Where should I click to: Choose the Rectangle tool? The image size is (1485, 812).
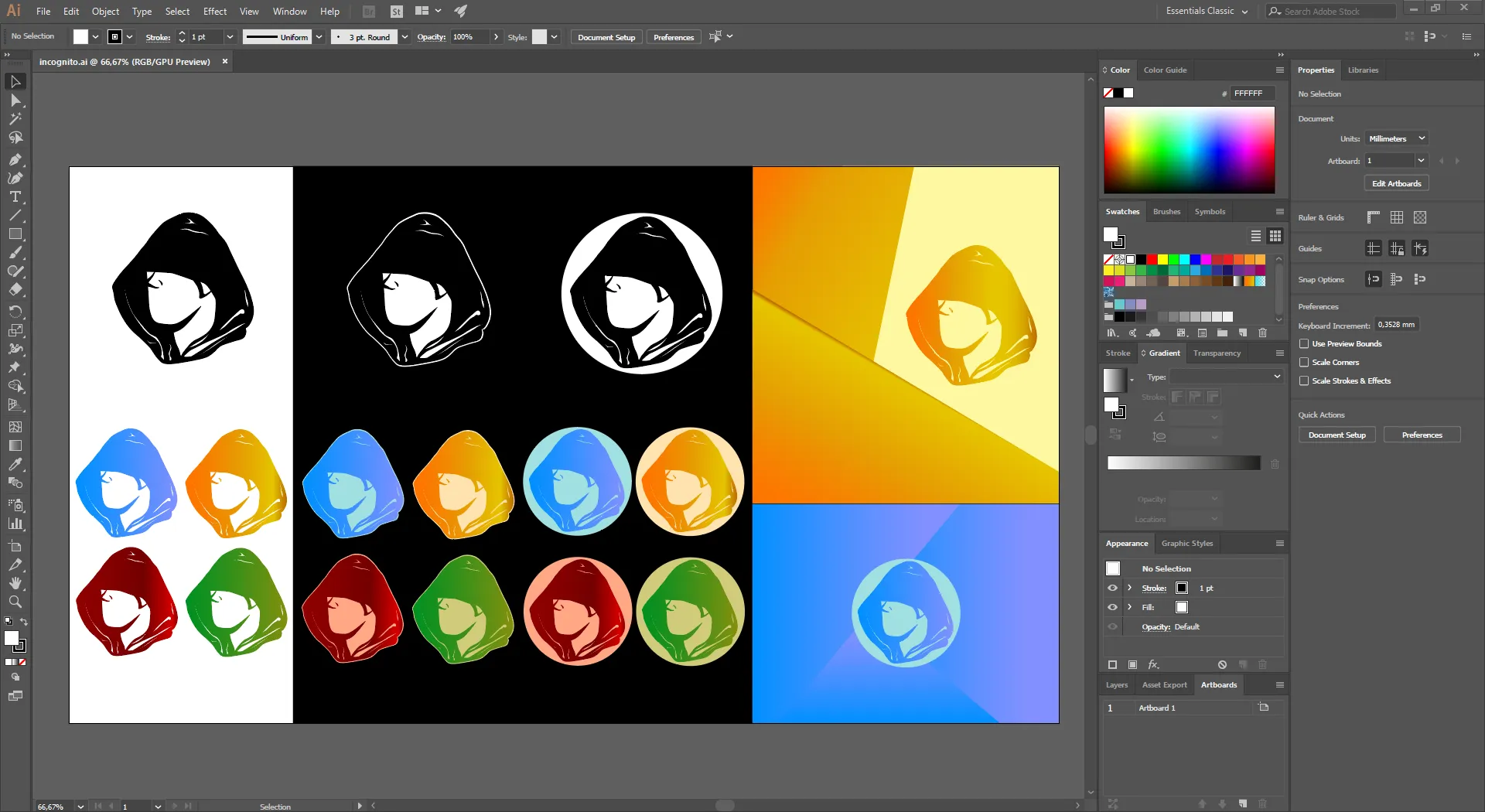tap(15, 234)
